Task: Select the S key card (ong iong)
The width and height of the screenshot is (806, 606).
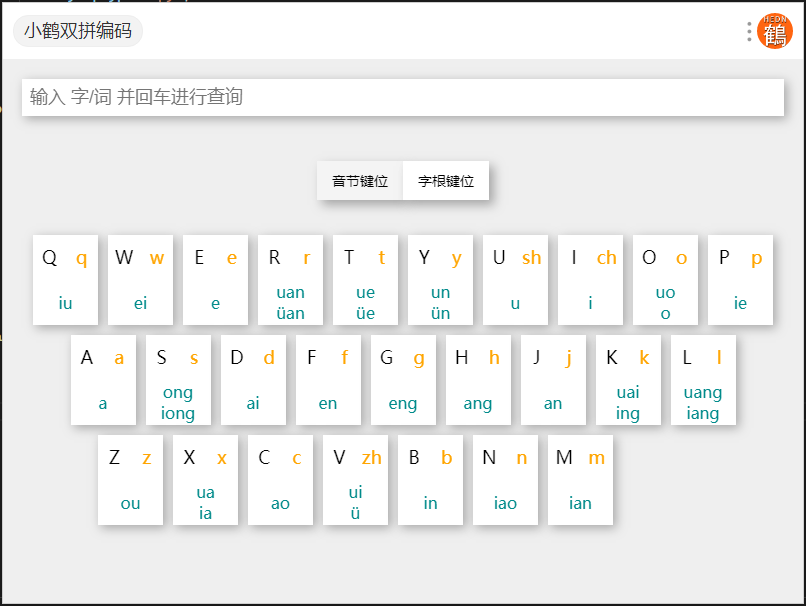Action: (x=178, y=380)
